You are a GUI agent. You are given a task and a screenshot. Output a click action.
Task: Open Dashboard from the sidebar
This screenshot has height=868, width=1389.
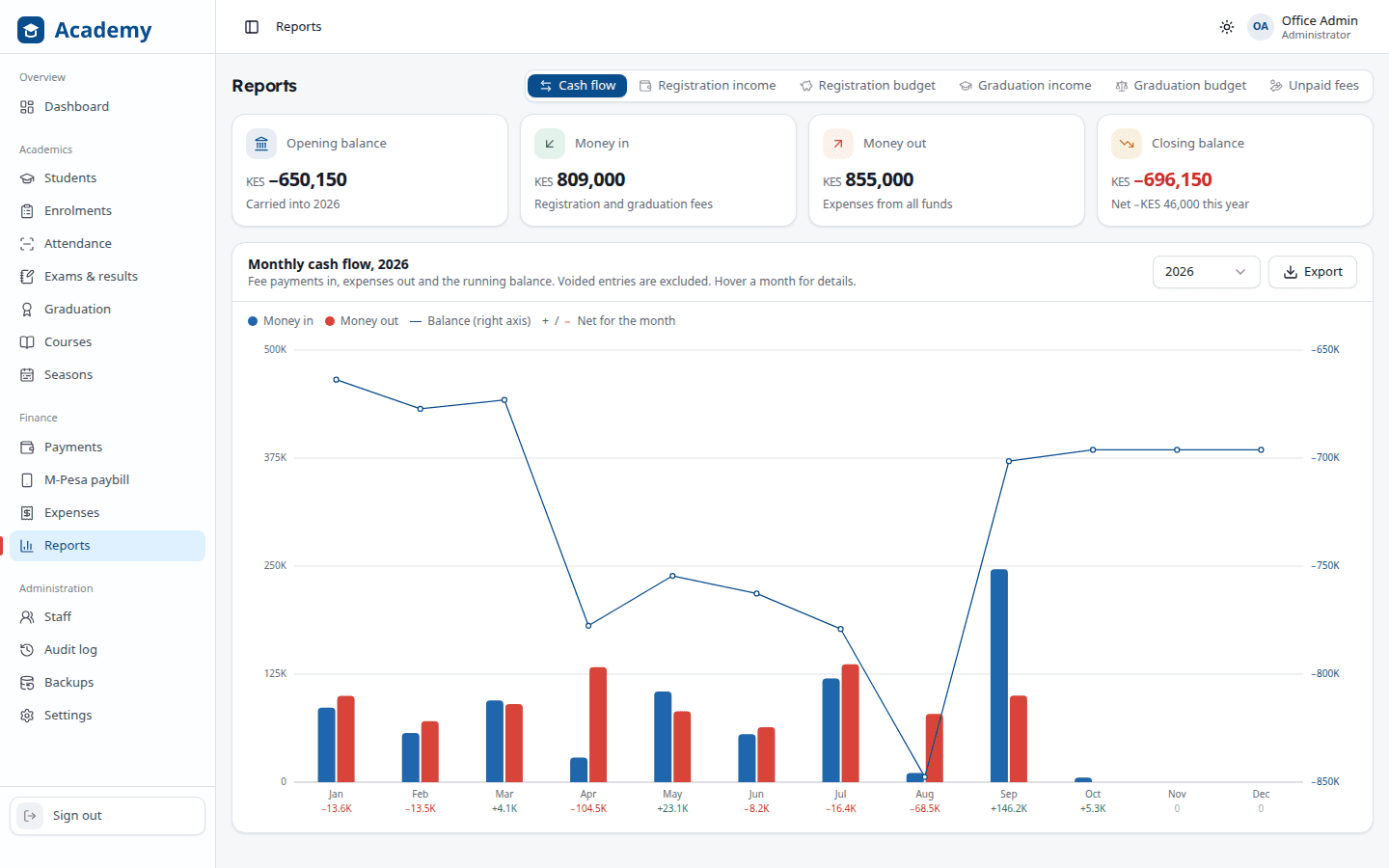pos(107,107)
